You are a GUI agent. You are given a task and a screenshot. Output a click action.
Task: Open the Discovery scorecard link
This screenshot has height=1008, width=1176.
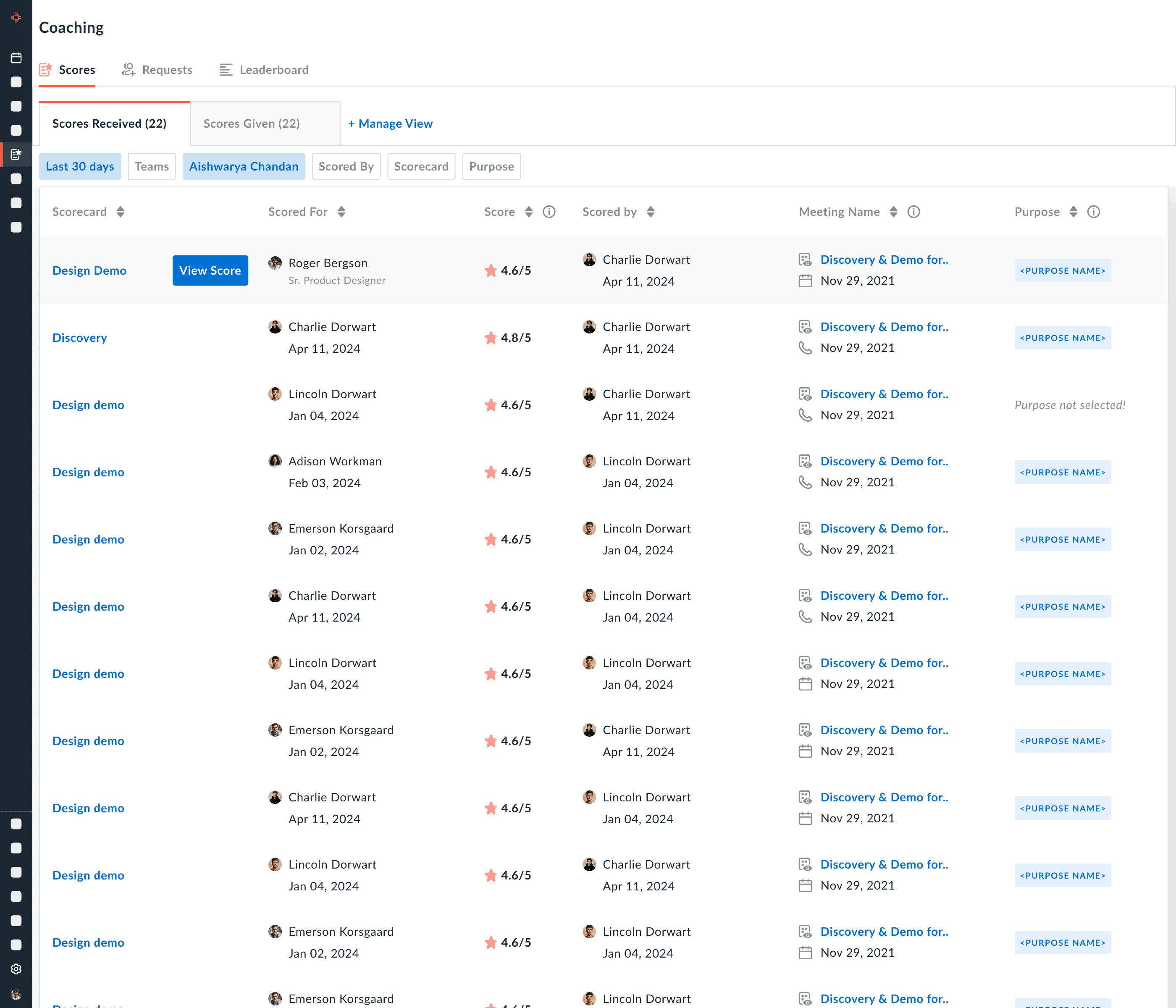[79, 338]
